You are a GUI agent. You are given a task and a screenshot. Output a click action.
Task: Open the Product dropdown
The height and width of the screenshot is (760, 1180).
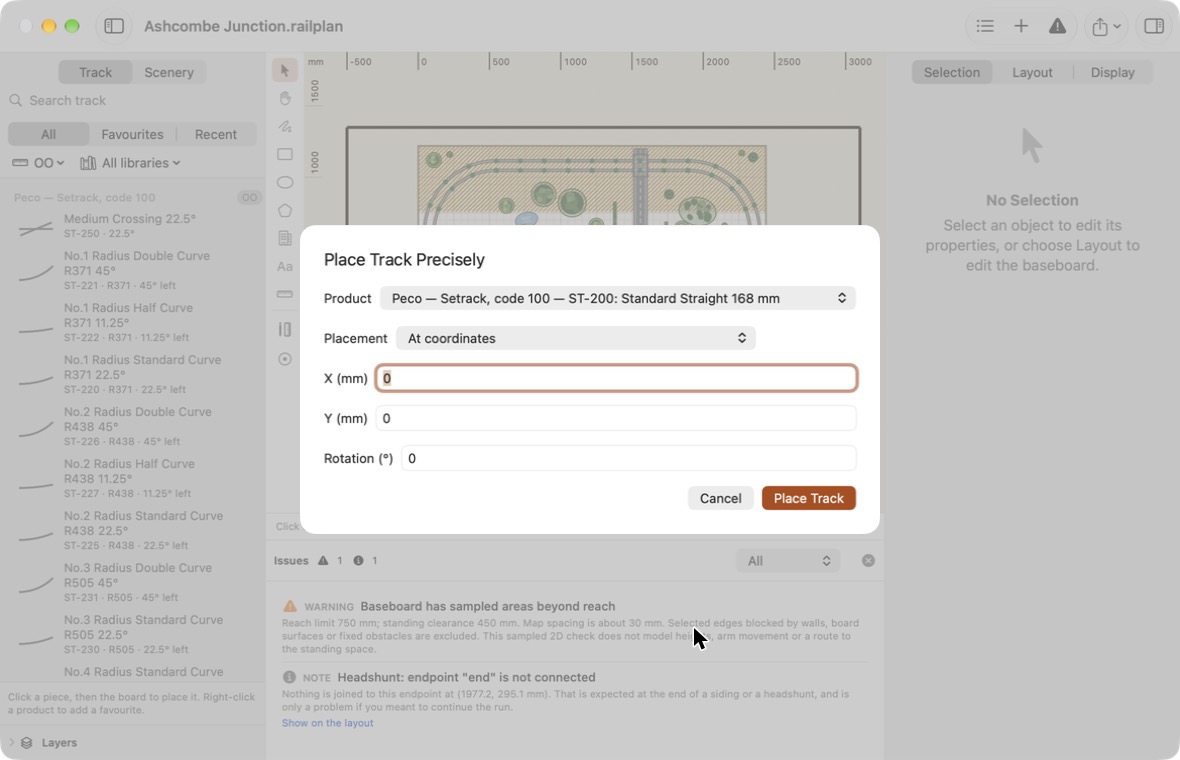point(618,299)
